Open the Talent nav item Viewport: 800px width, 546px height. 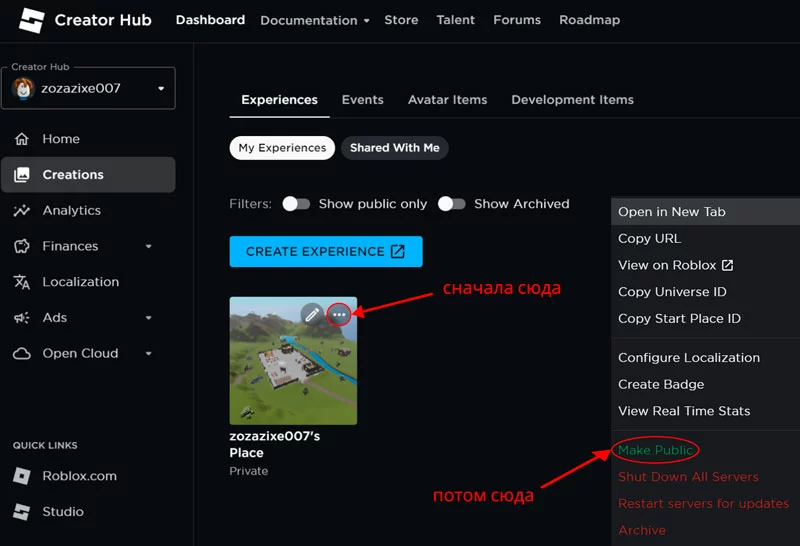(x=456, y=20)
